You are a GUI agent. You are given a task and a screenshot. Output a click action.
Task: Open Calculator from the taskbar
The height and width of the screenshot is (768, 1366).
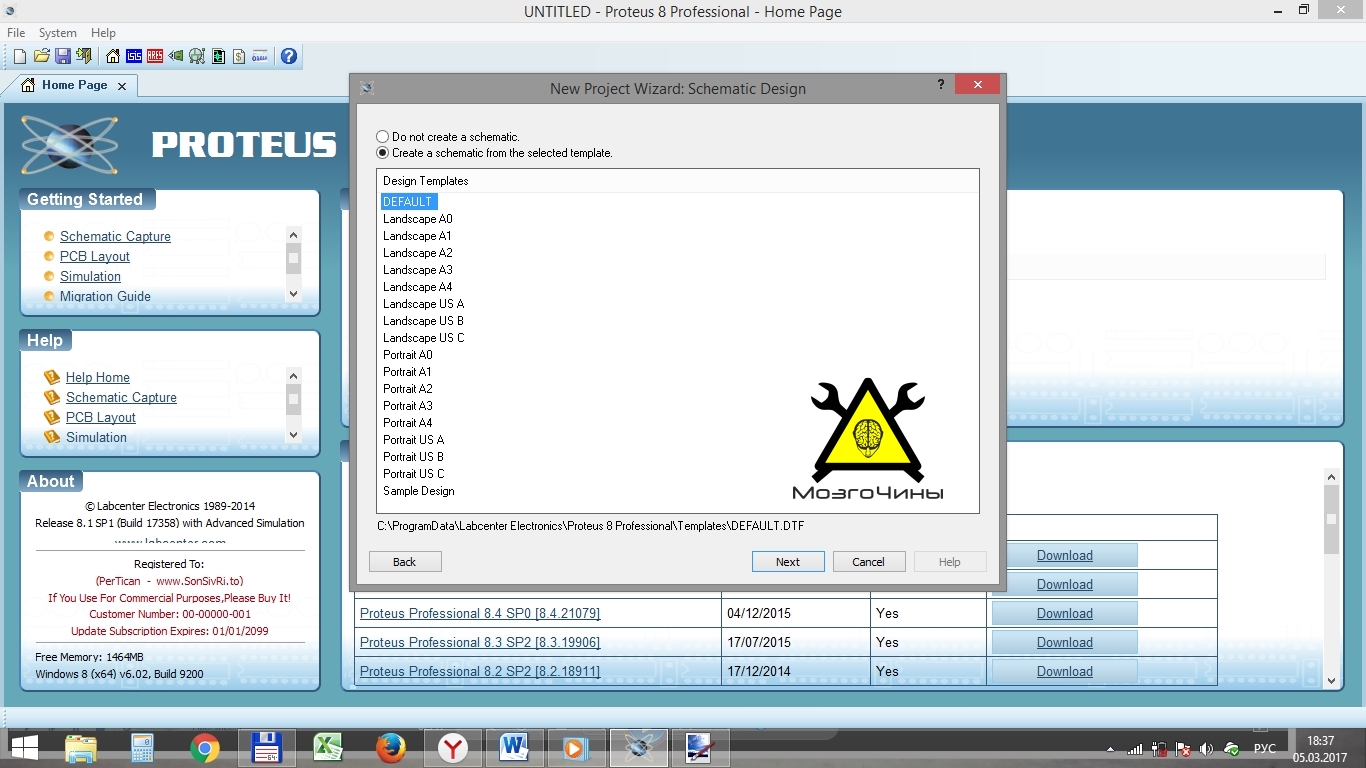coord(142,747)
